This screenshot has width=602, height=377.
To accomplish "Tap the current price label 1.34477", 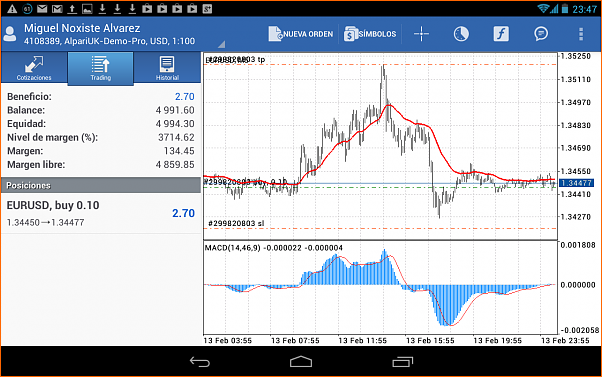I will point(576,183).
